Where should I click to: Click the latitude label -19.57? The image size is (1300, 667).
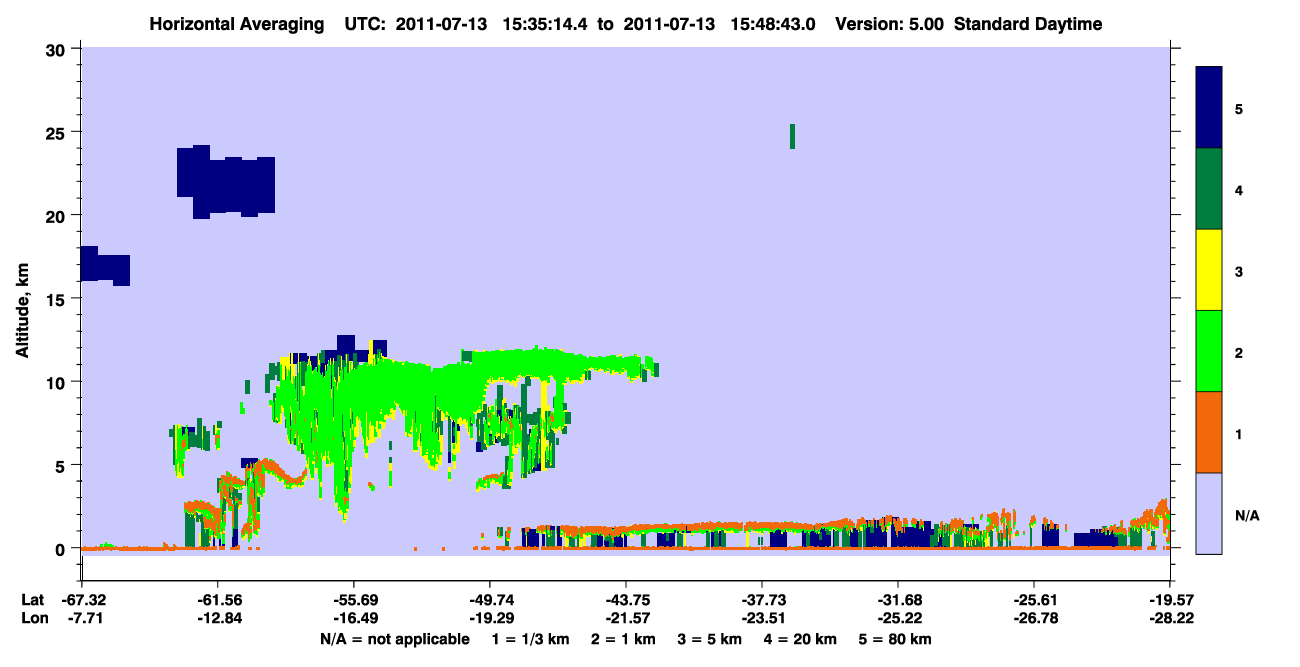[1170, 599]
